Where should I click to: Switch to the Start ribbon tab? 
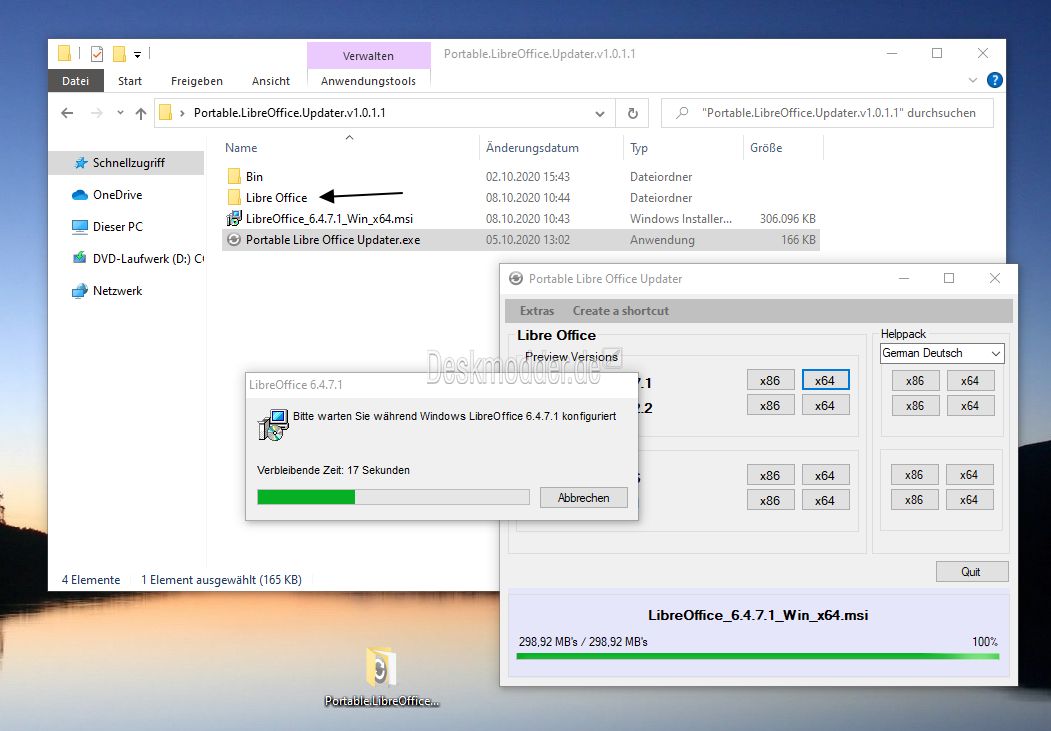(130, 81)
